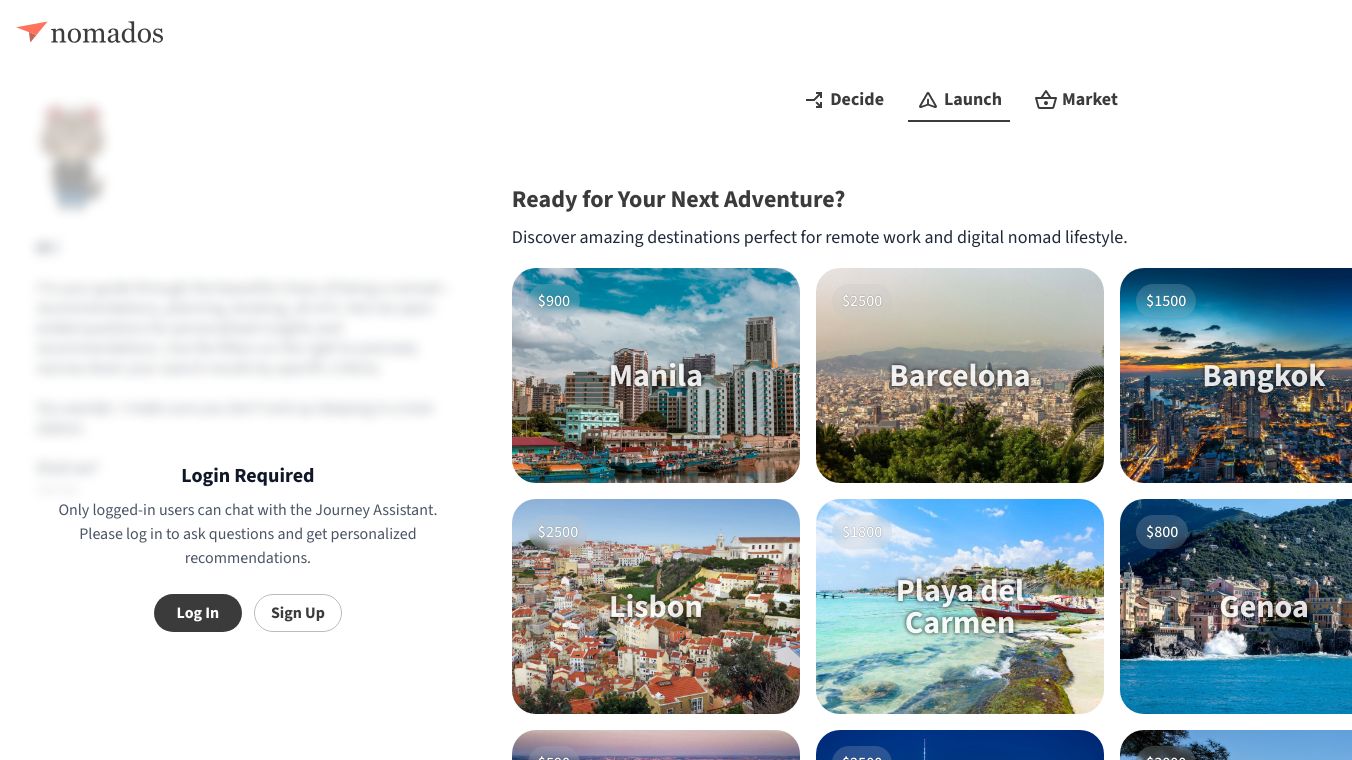Open the Manila destination card

[656, 375]
